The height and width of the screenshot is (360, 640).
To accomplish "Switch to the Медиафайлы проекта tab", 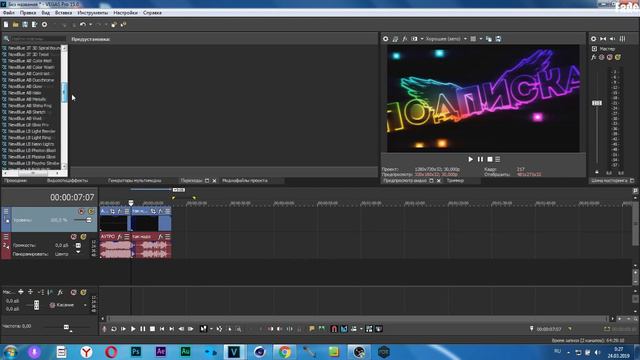I will point(245,180).
